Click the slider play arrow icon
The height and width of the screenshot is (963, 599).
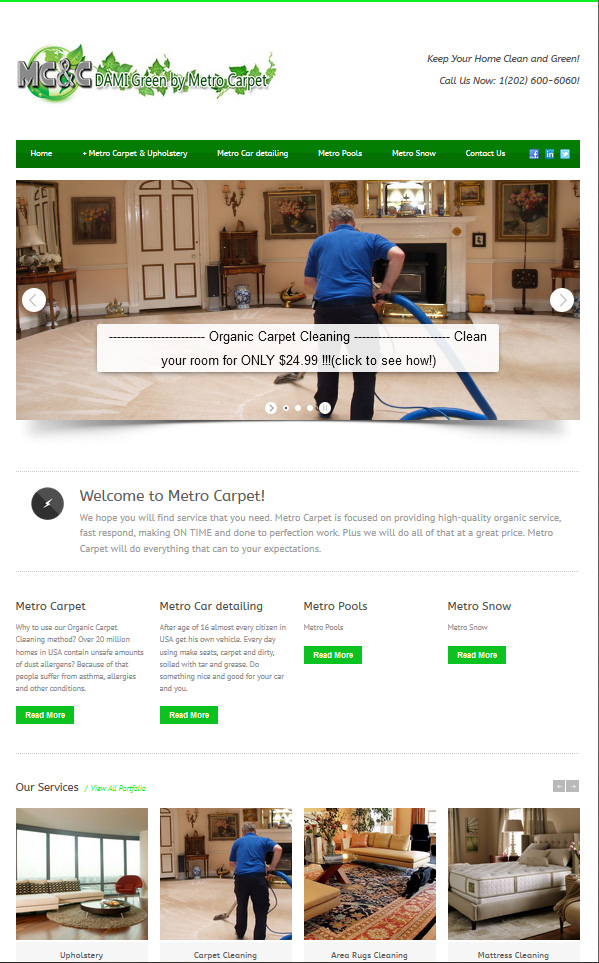pyautogui.click(x=271, y=408)
